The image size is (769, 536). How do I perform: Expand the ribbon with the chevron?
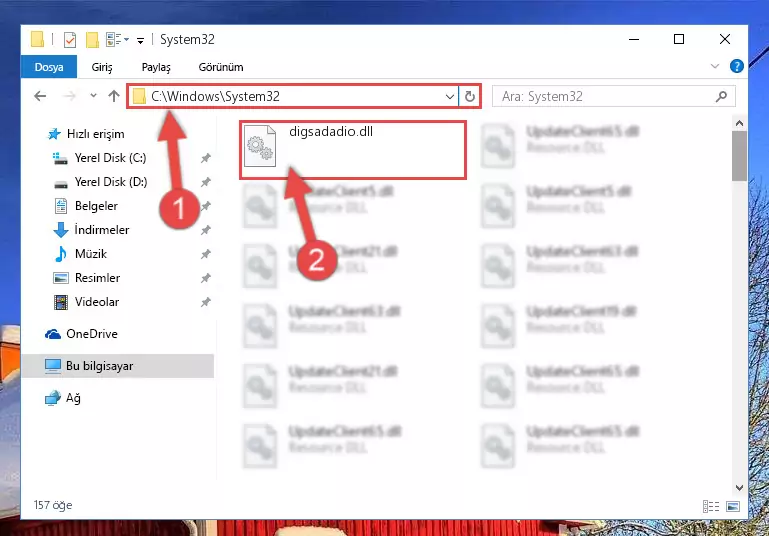pyautogui.click(x=715, y=66)
